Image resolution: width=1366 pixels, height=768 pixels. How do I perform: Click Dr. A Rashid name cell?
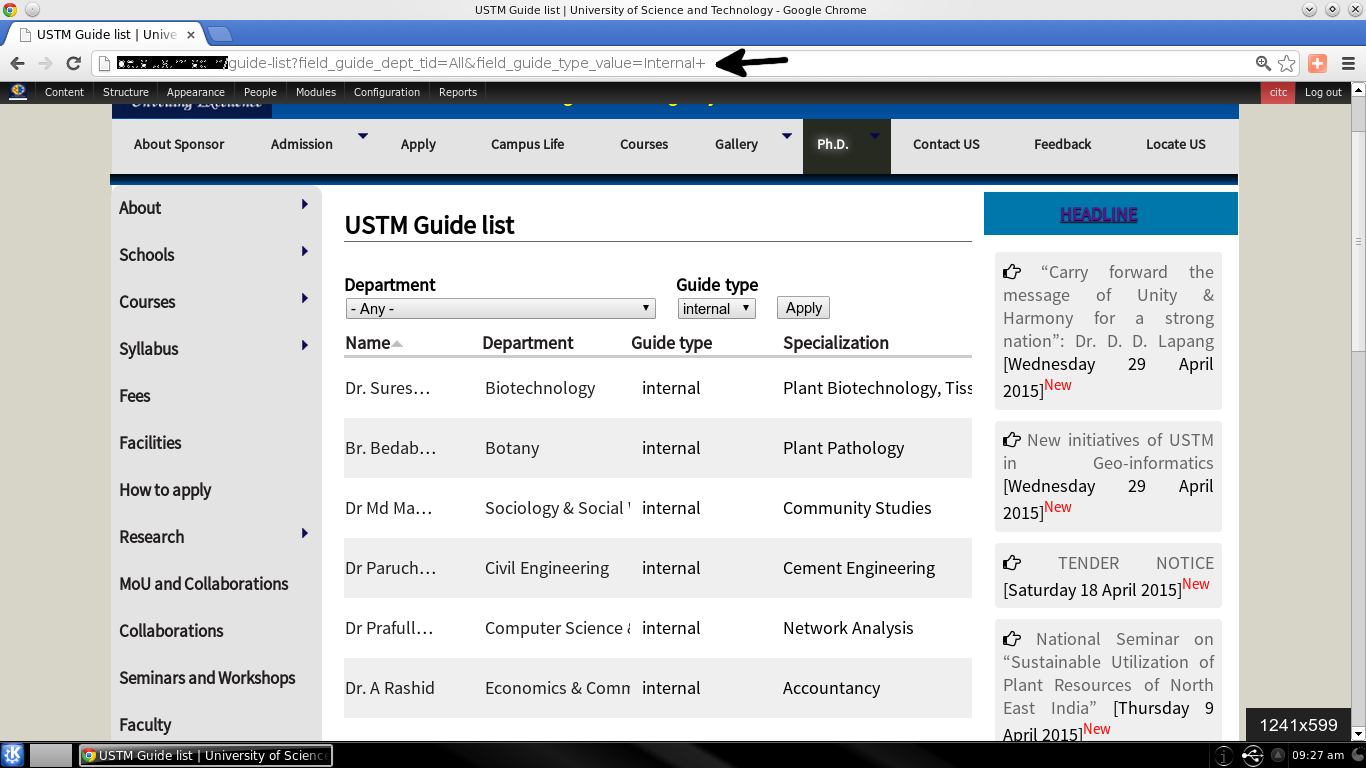(390, 688)
